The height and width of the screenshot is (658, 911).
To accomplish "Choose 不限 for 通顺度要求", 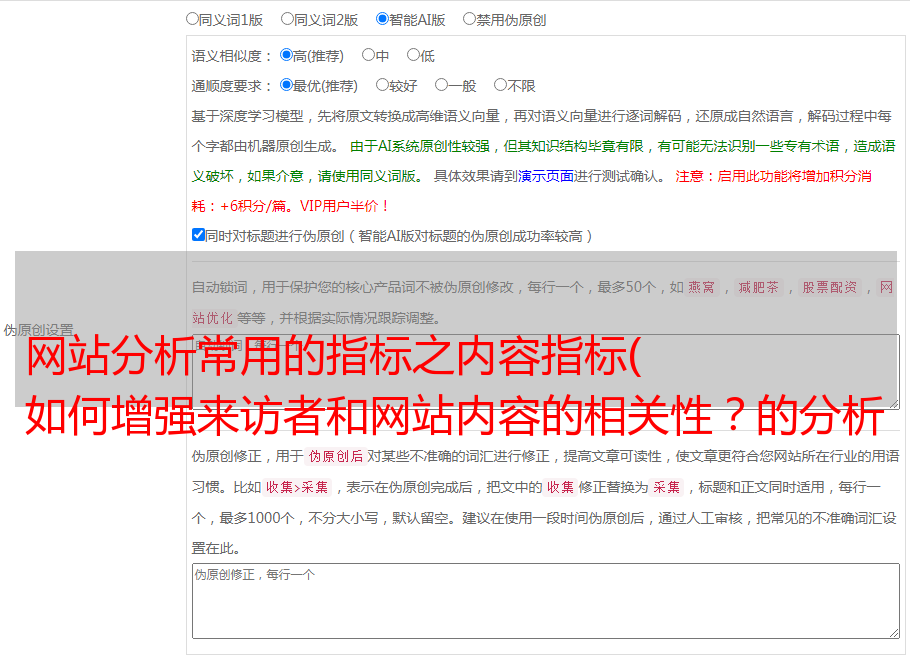I will [x=500, y=85].
